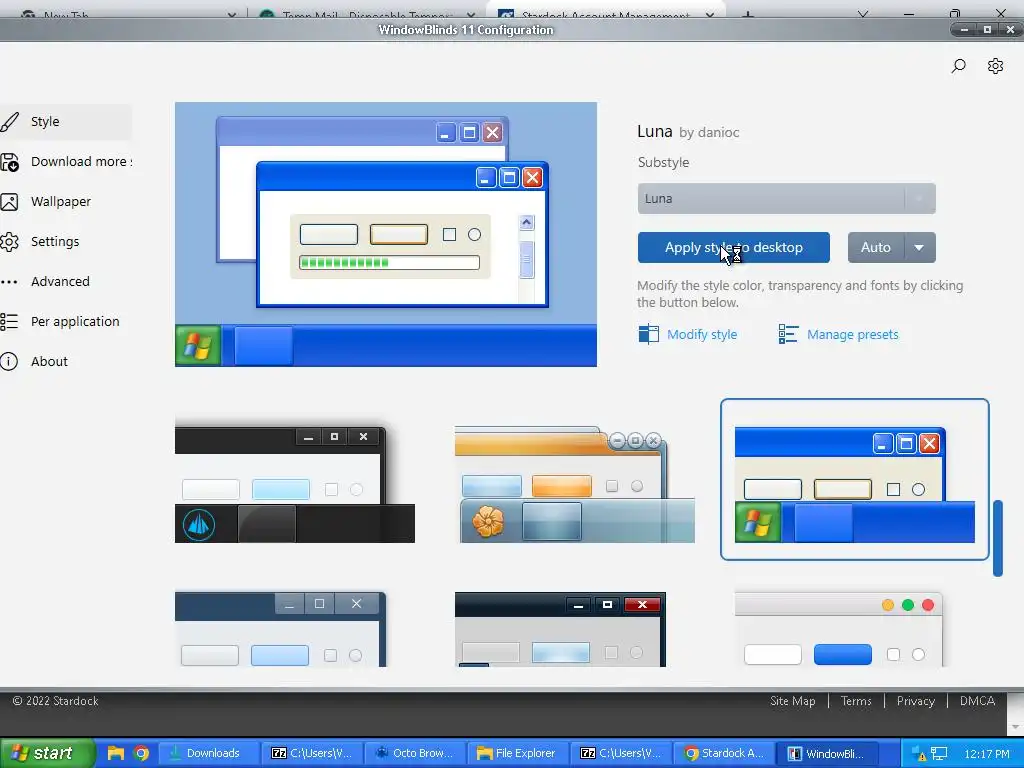Image resolution: width=1024 pixels, height=768 pixels.
Task: Open the Style tab label
Action: (45, 121)
